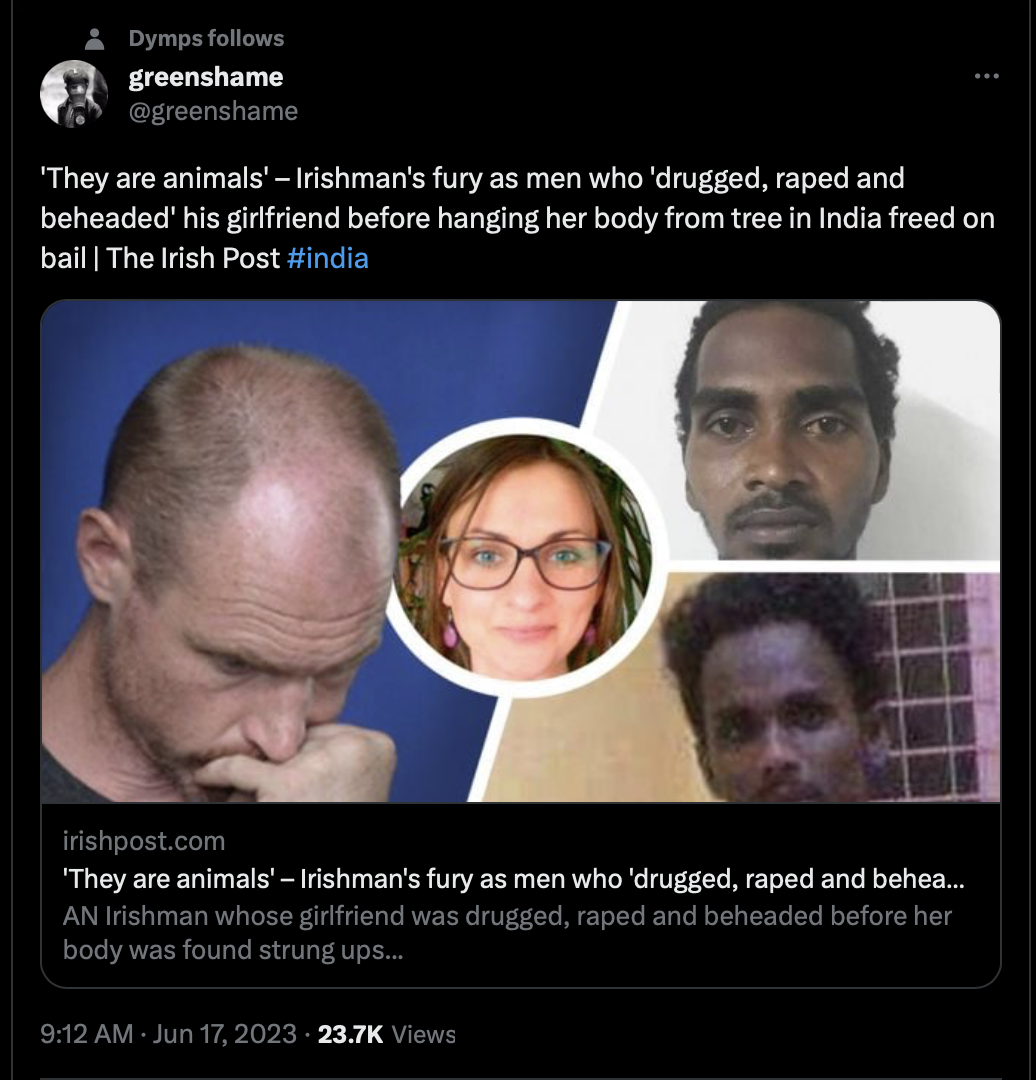Click the Views label next to 23.7K
Image resolution: width=1036 pixels, height=1080 pixels.
(424, 1035)
